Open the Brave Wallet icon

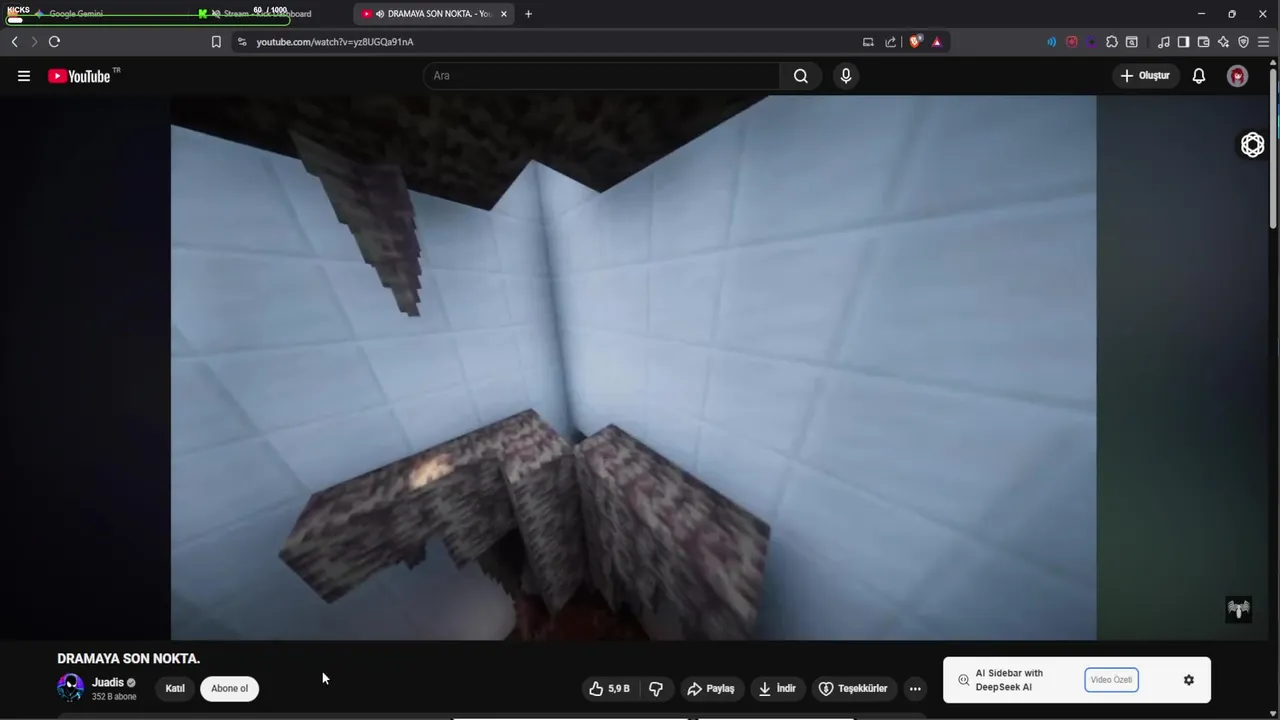point(1203,42)
